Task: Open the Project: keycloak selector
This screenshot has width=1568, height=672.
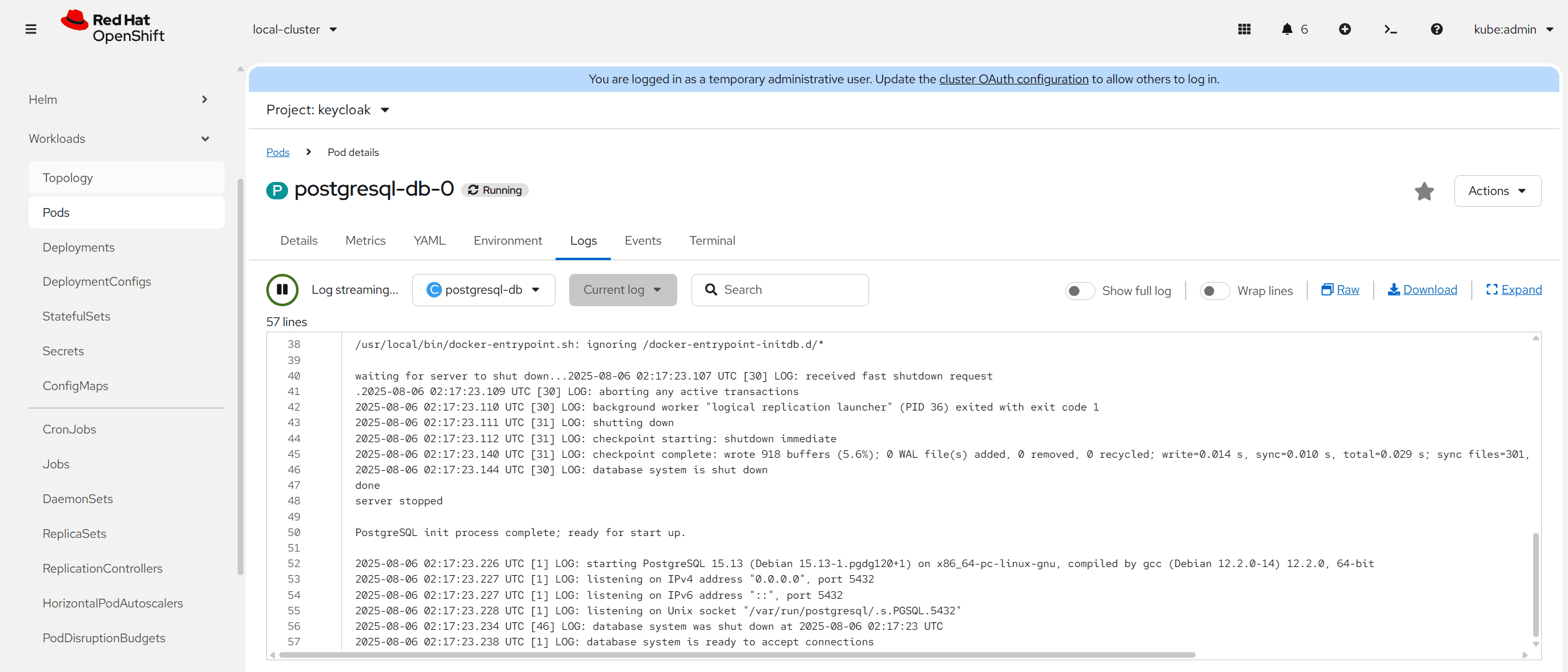Action: pos(328,110)
